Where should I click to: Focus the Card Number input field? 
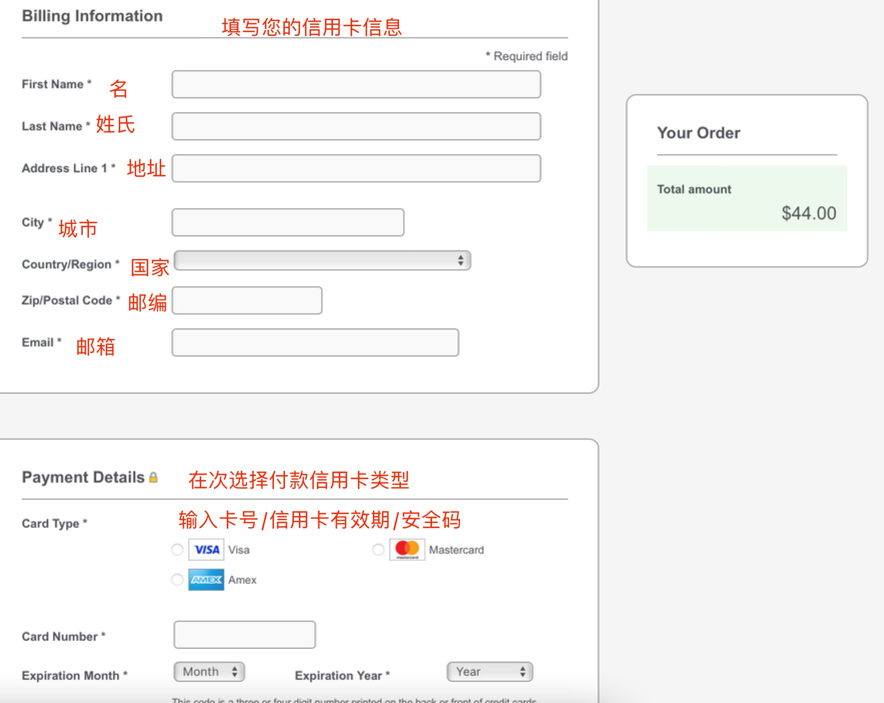pyautogui.click(x=245, y=635)
